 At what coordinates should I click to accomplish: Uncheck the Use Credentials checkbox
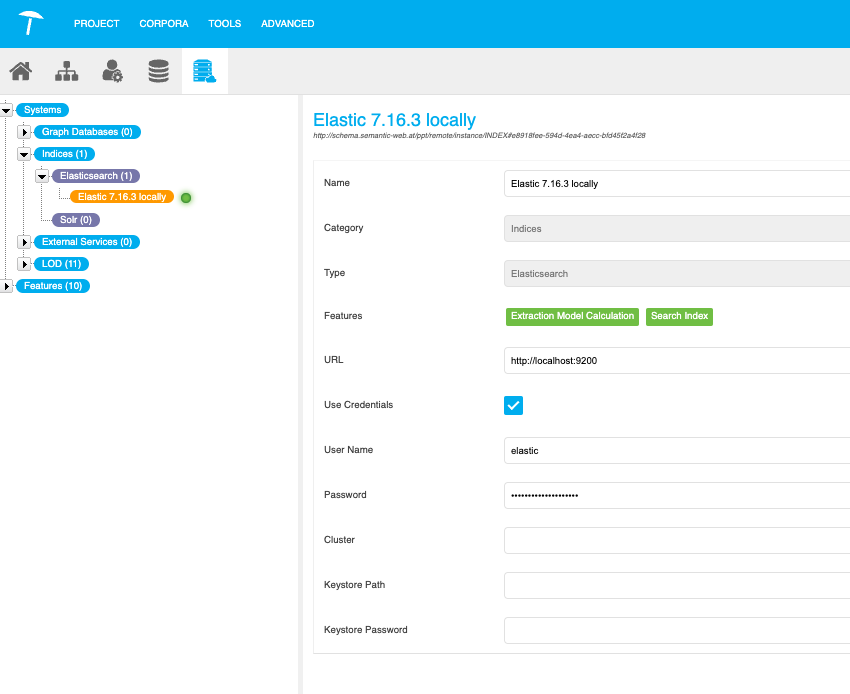[x=513, y=405]
